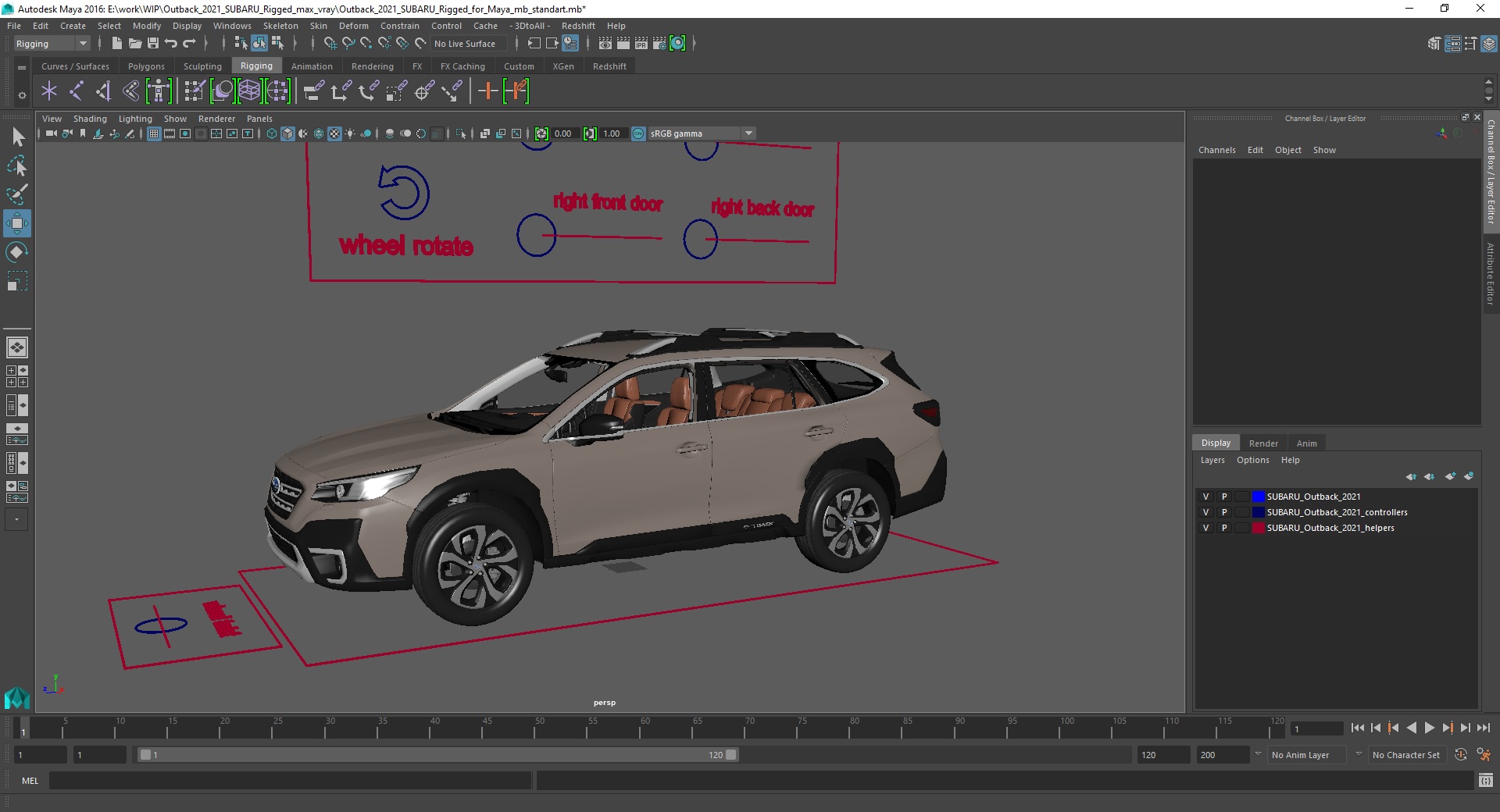Select the Create IK Handle shelf icon
1500x812 pixels.
pos(103,91)
